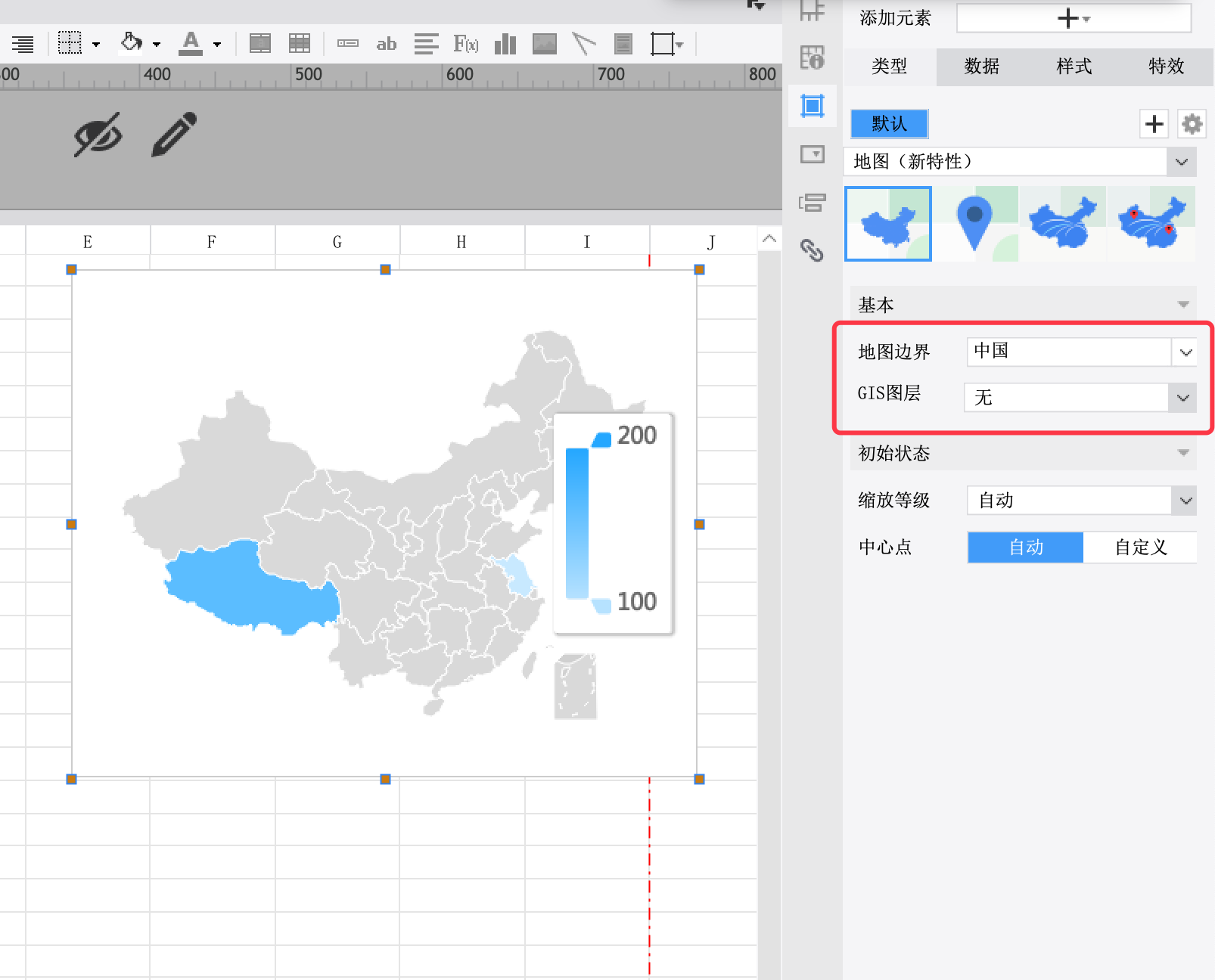Open the cell border style tool
This screenshot has width=1215, height=980.
click(70, 43)
